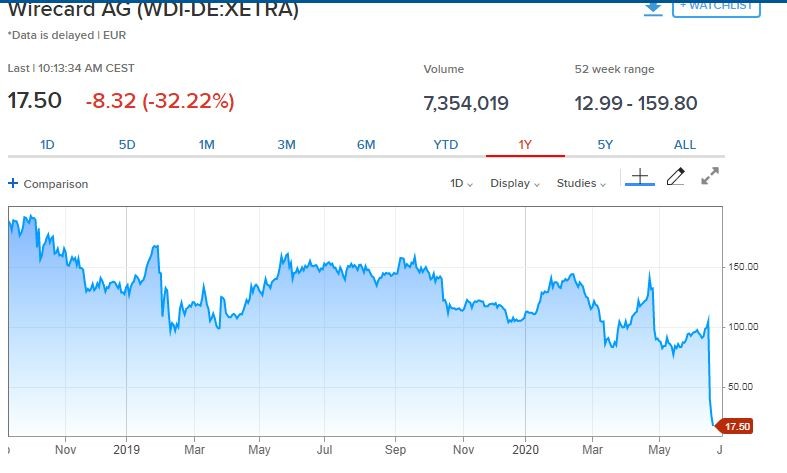Switch to the 1D range tab
This screenshot has width=787, height=473.
pos(47,145)
